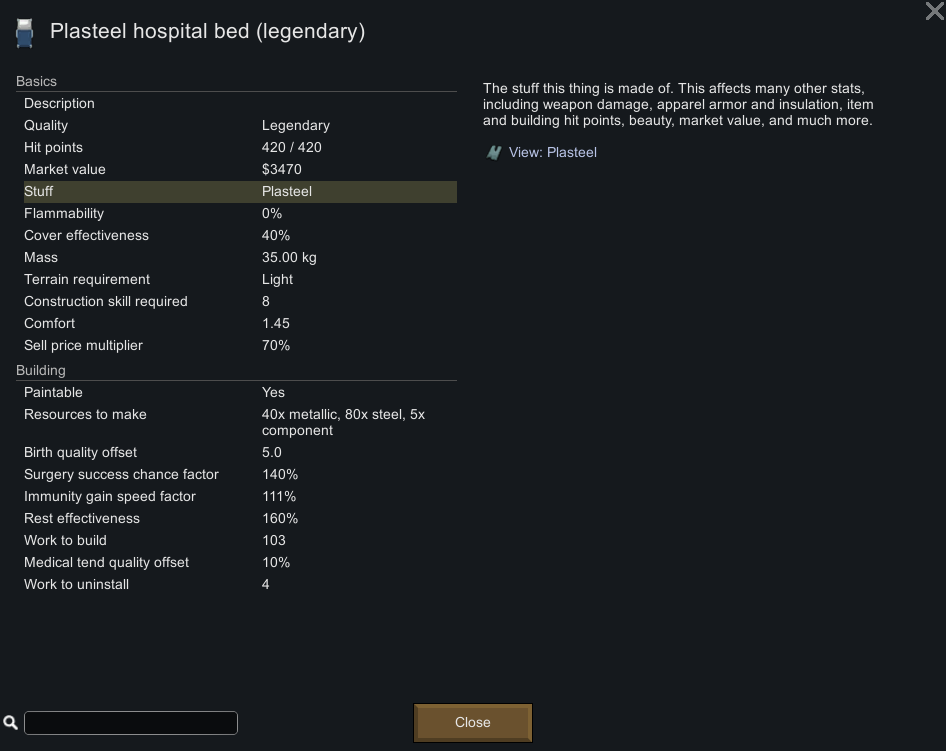The width and height of the screenshot is (946, 751).
Task: Select the Market value row
Action: [x=238, y=170]
